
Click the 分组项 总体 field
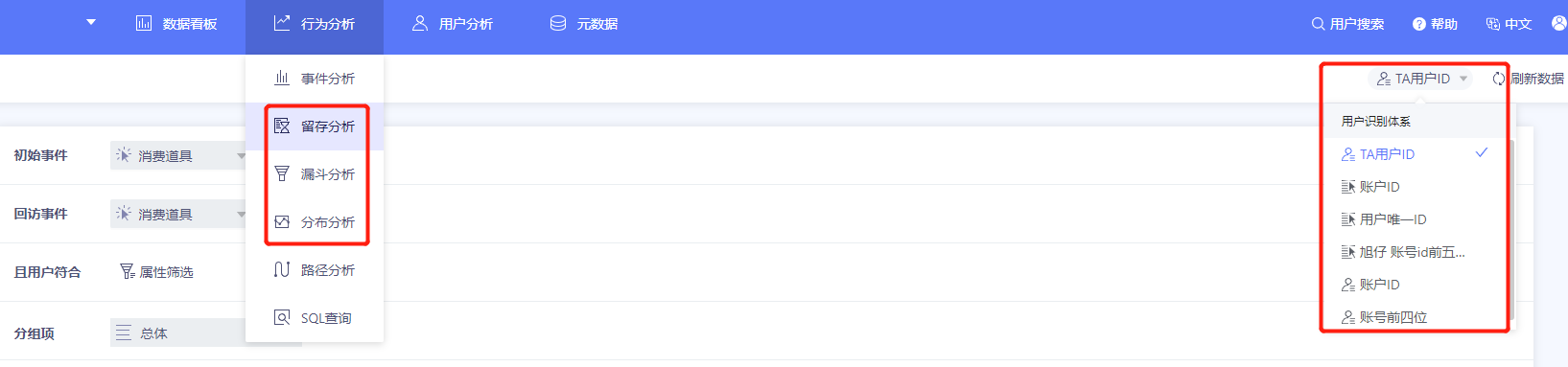(178, 333)
